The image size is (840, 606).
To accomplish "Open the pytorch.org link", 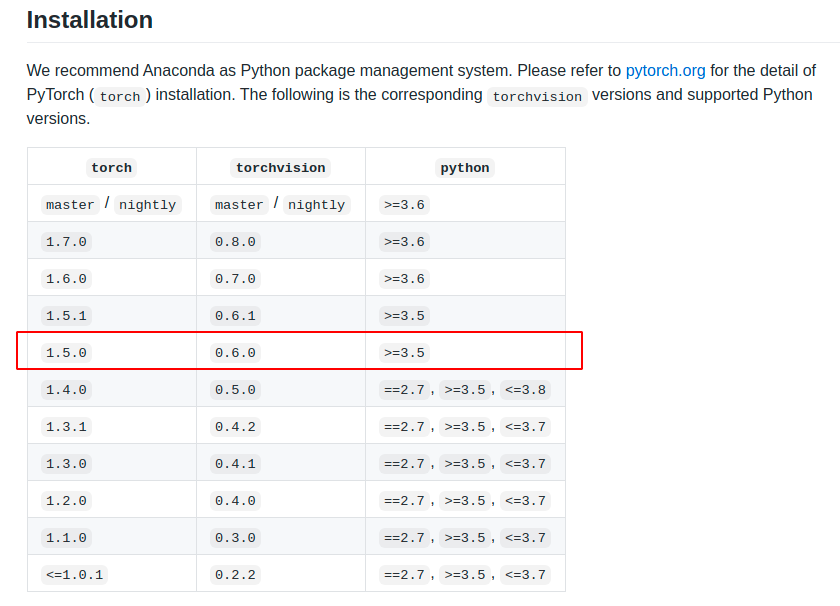I will pos(665,71).
